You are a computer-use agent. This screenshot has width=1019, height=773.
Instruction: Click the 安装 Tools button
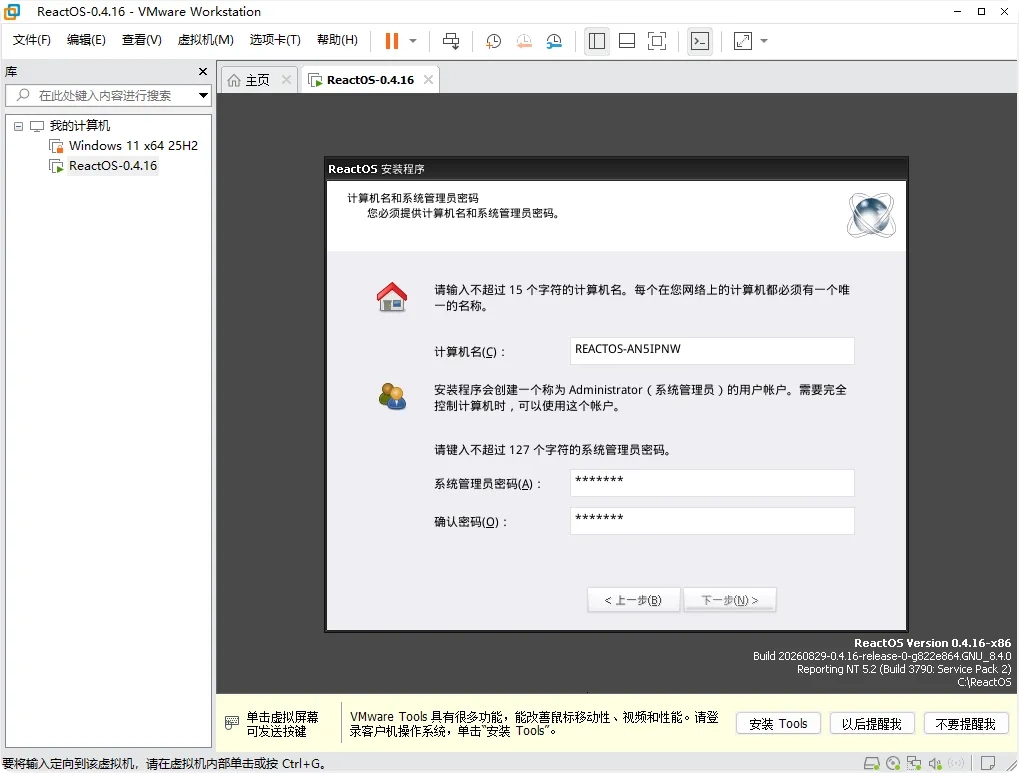(x=778, y=724)
